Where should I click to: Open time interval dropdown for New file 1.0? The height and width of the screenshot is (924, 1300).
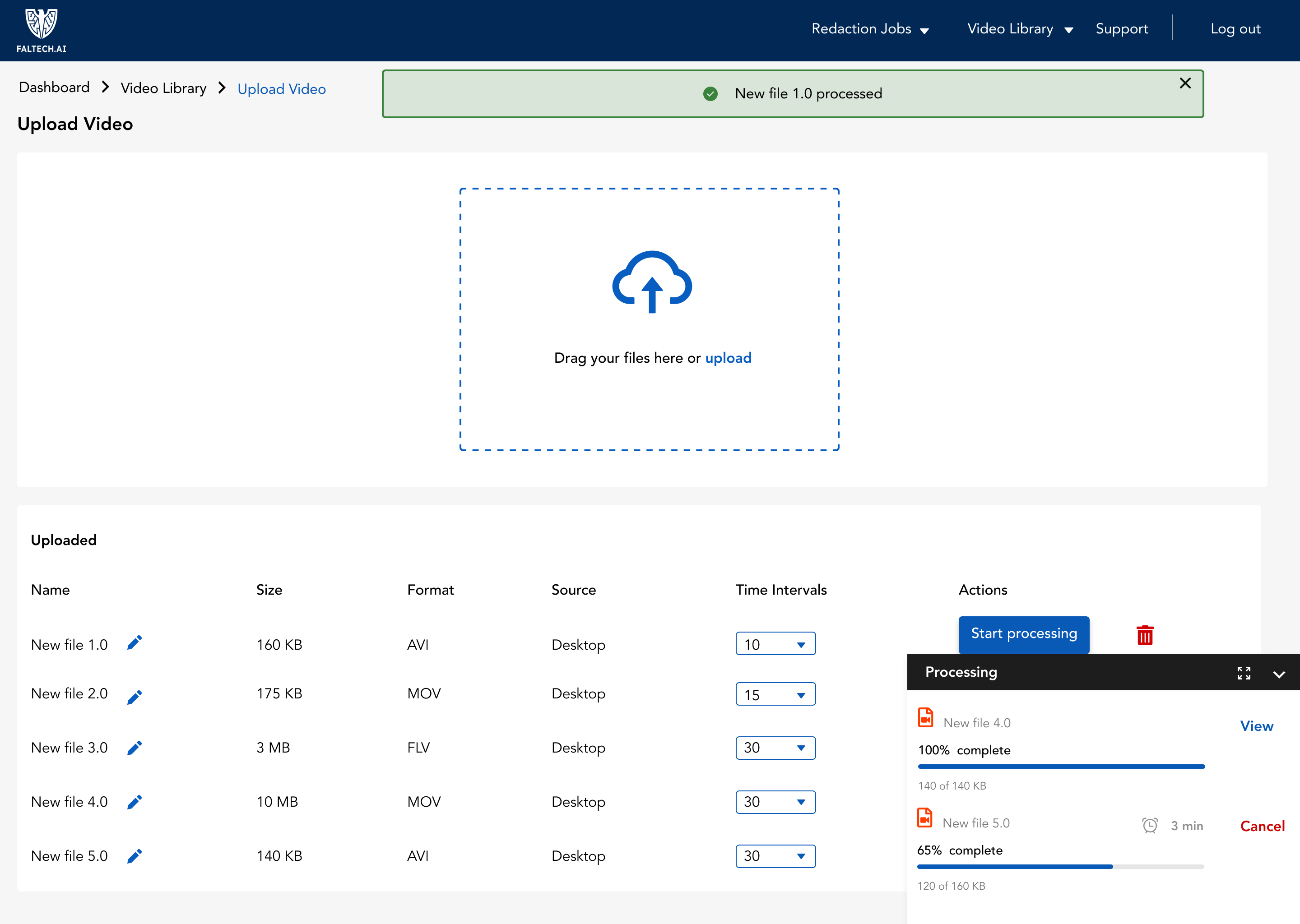click(775, 643)
